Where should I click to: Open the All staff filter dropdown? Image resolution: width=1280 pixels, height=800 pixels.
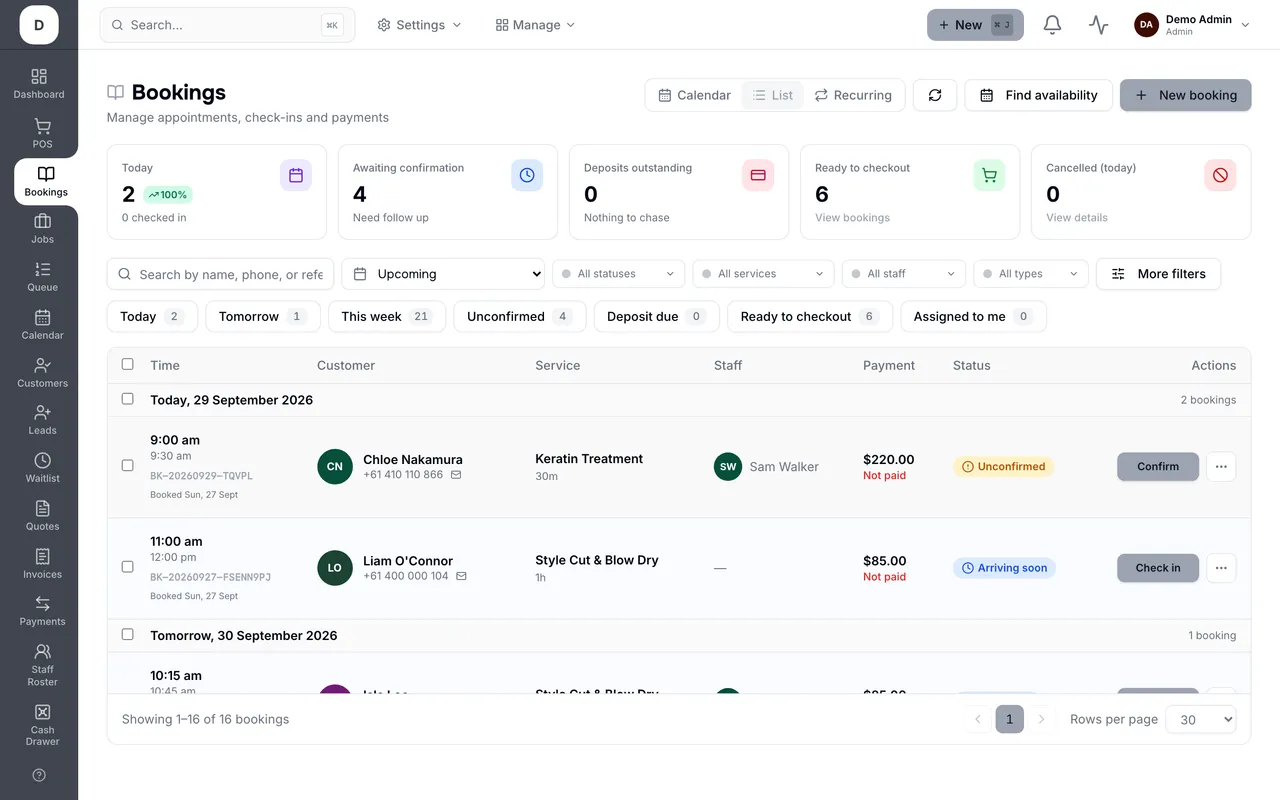[904, 274]
